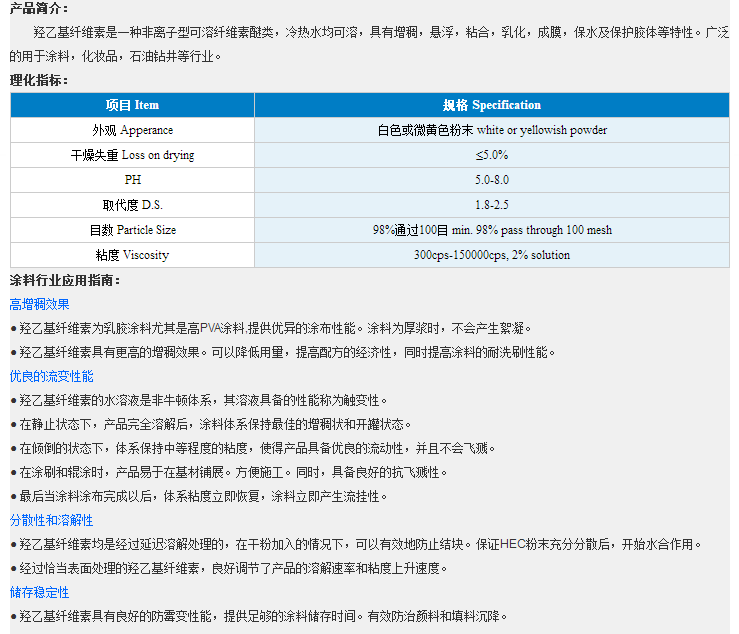Click the 储存稳定性 link

pyautogui.click(x=40, y=592)
